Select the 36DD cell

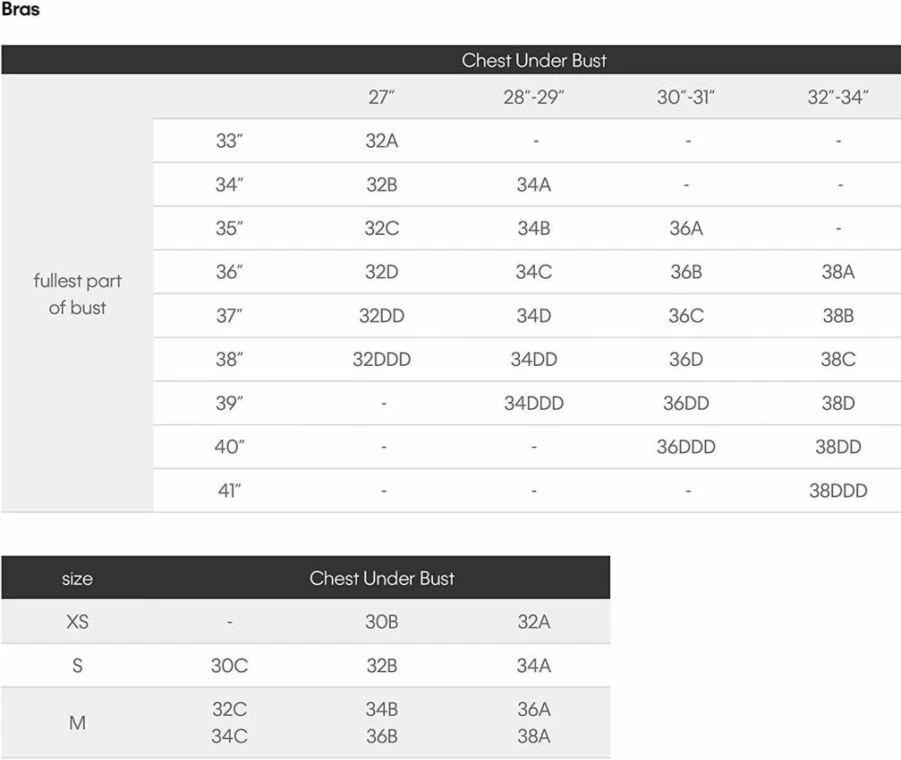coord(686,403)
